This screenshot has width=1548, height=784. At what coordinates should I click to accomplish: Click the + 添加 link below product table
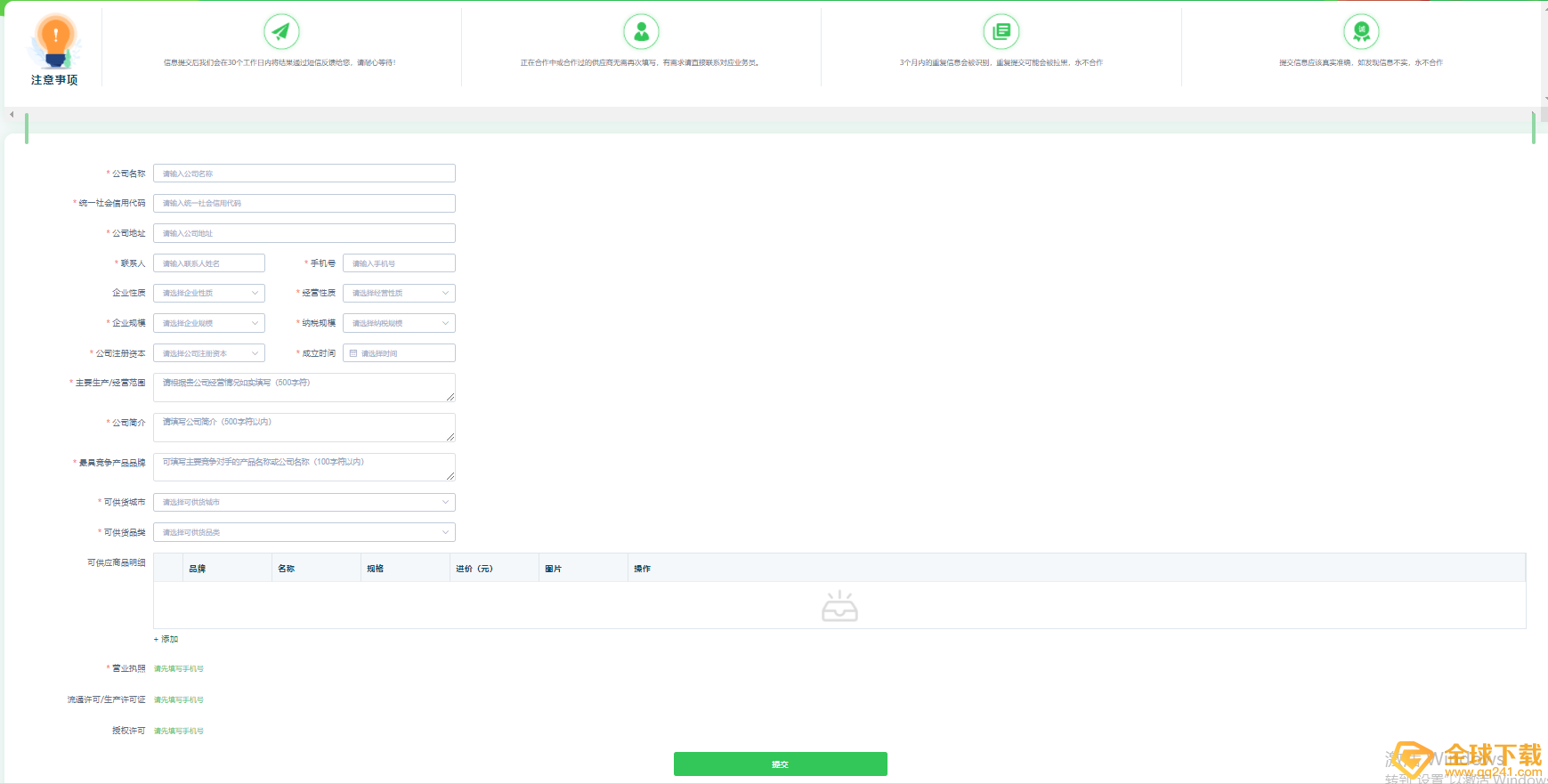(x=166, y=639)
